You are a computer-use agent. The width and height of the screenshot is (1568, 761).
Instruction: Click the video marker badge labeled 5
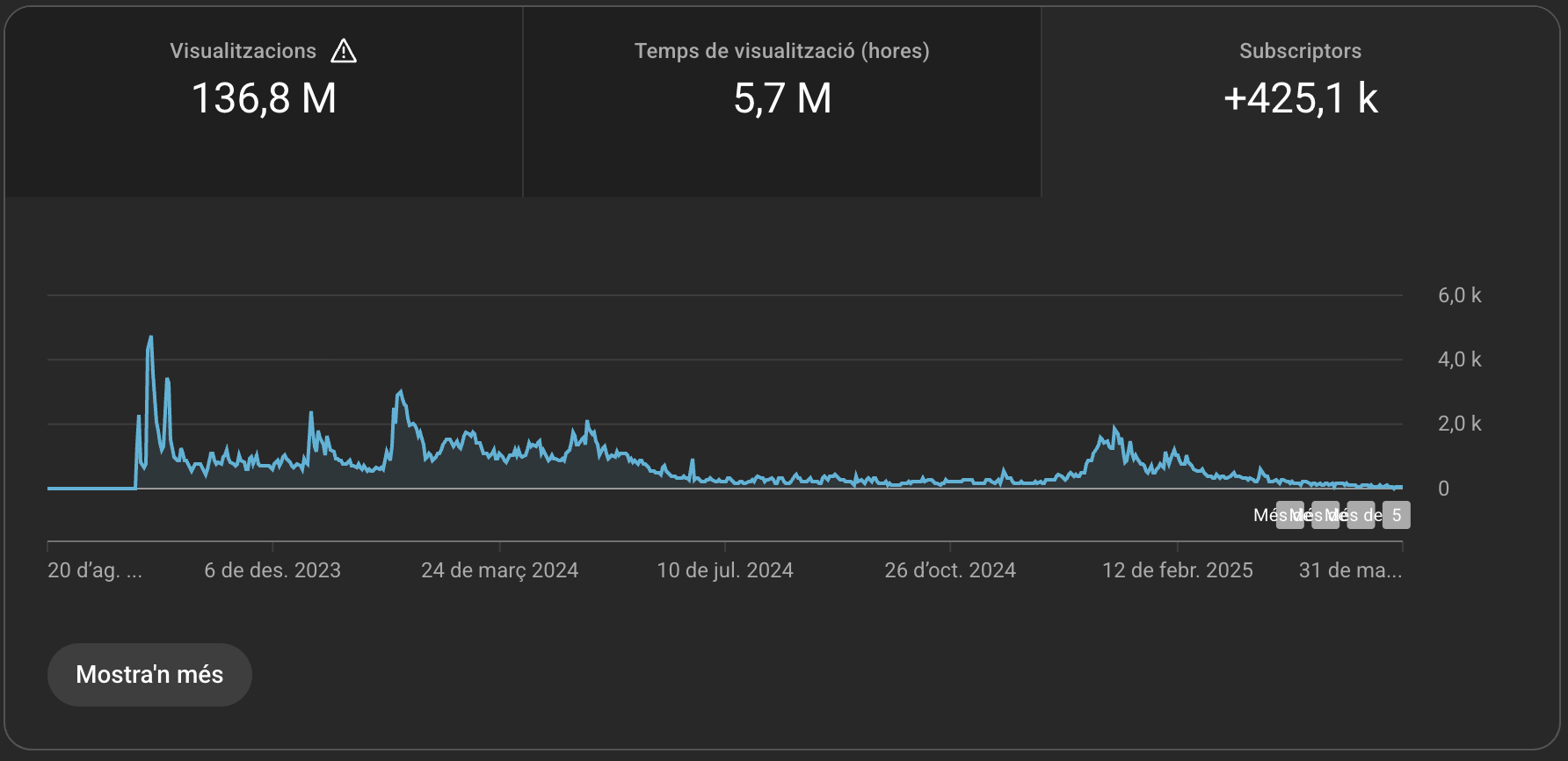1396,515
